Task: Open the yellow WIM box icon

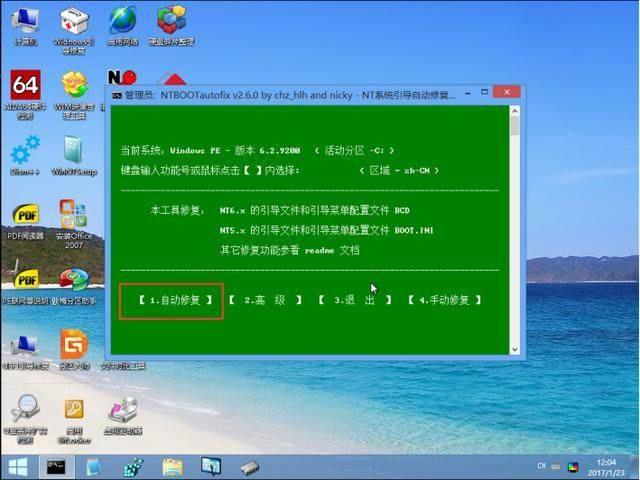Action: 74,94
